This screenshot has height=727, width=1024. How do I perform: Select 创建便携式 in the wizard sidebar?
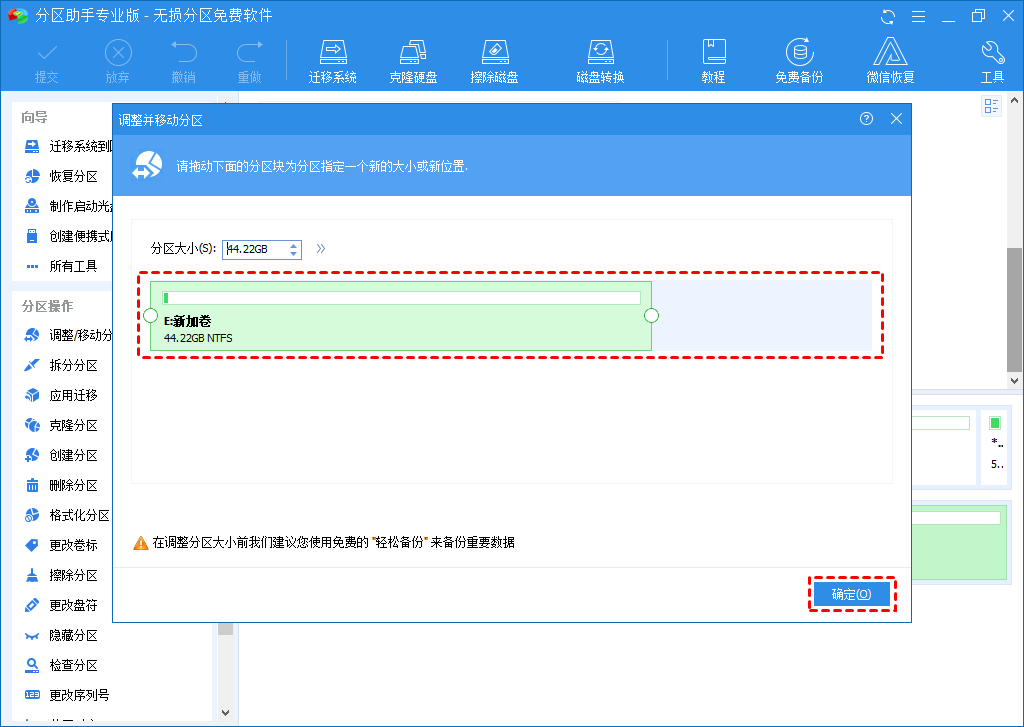[x=69, y=236]
